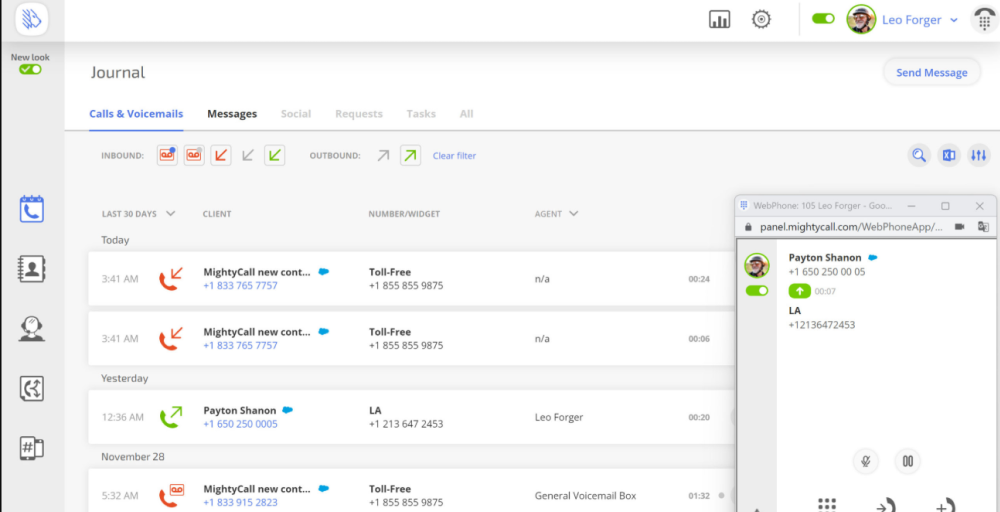Click Payton Shanon client name in journal
The image size is (1000, 512).
click(240, 410)
